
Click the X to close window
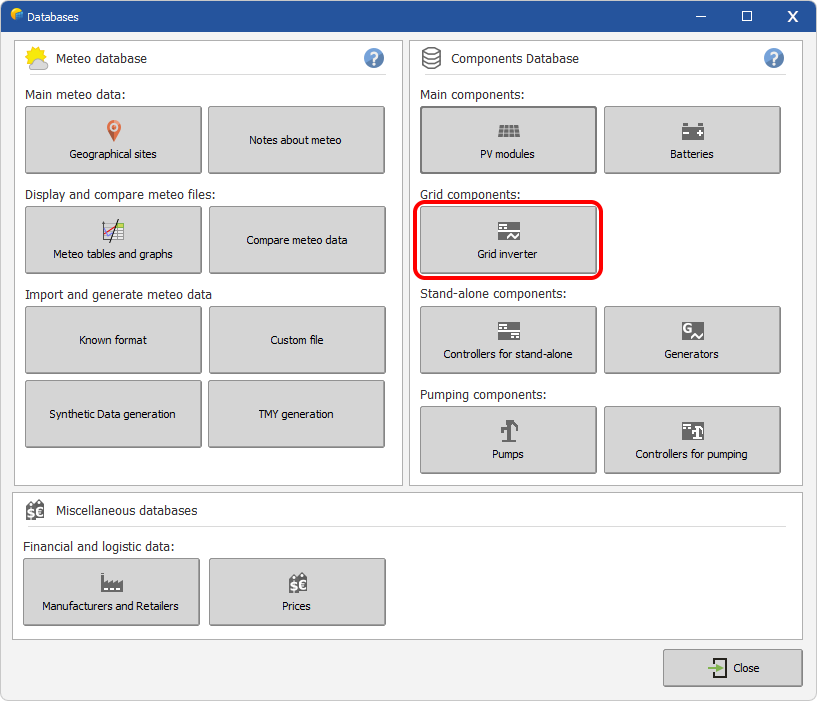click(793, 17)
